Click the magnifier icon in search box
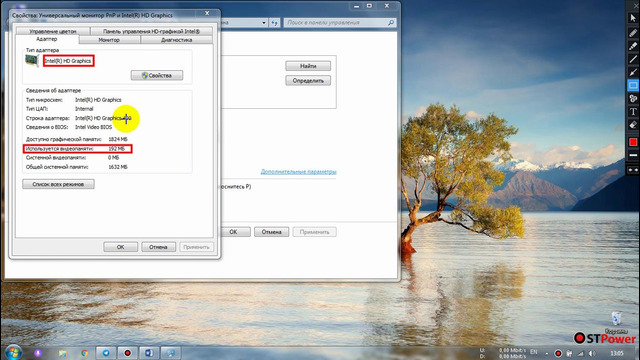 391,22
